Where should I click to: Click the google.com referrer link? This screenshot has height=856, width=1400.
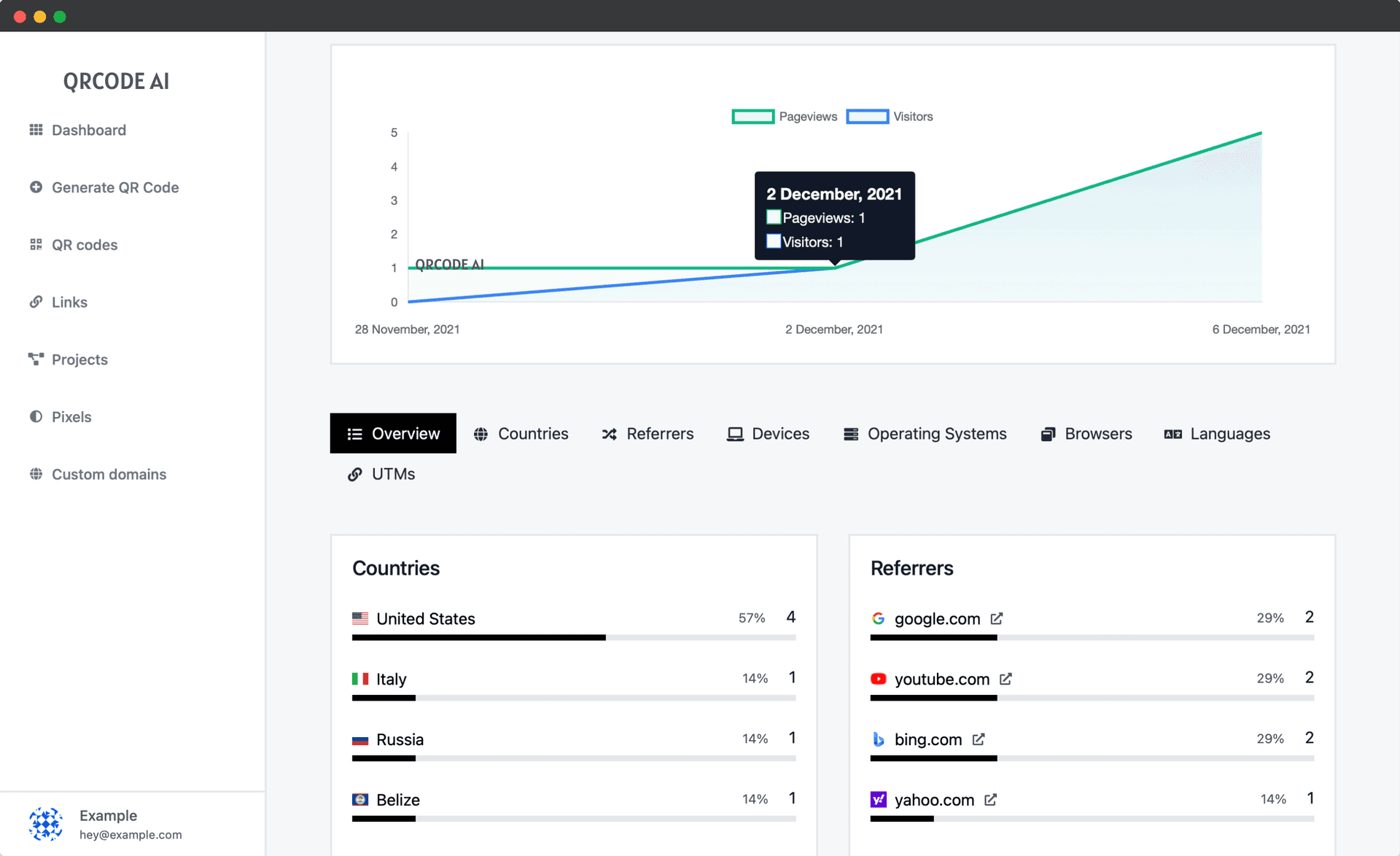pyautogui.click(x=937, y=618)
